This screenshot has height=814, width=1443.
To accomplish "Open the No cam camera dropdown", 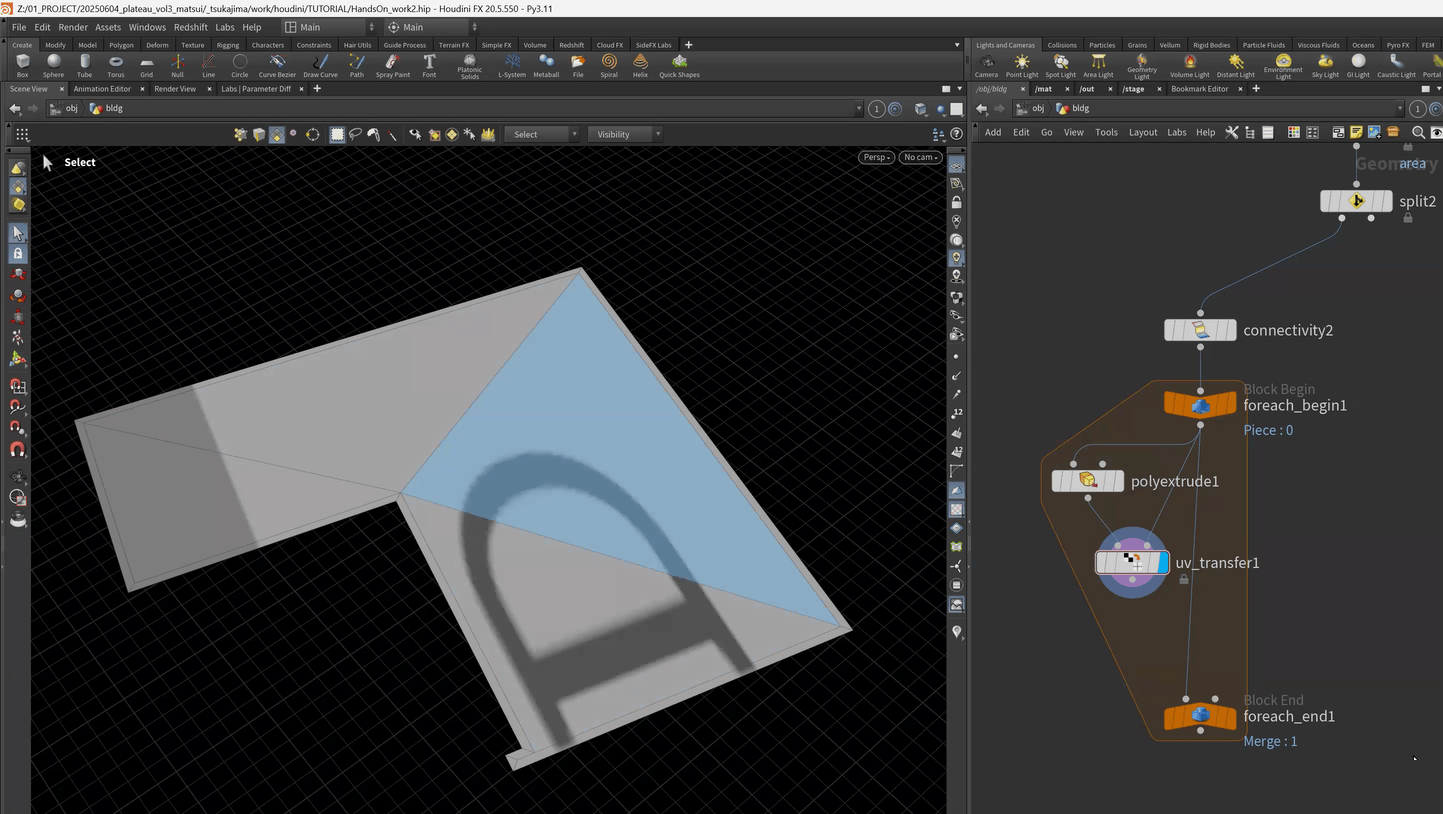I will pyautogui.click(x=920, y=157).
